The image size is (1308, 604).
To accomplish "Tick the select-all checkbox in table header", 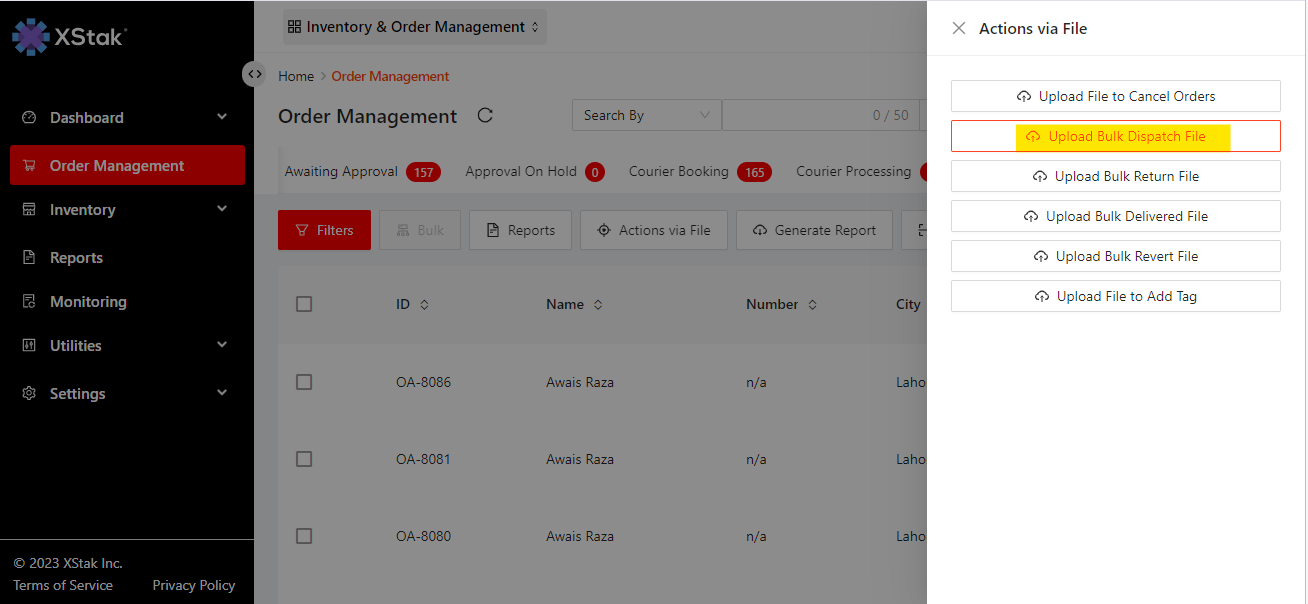I will [304, 304].
